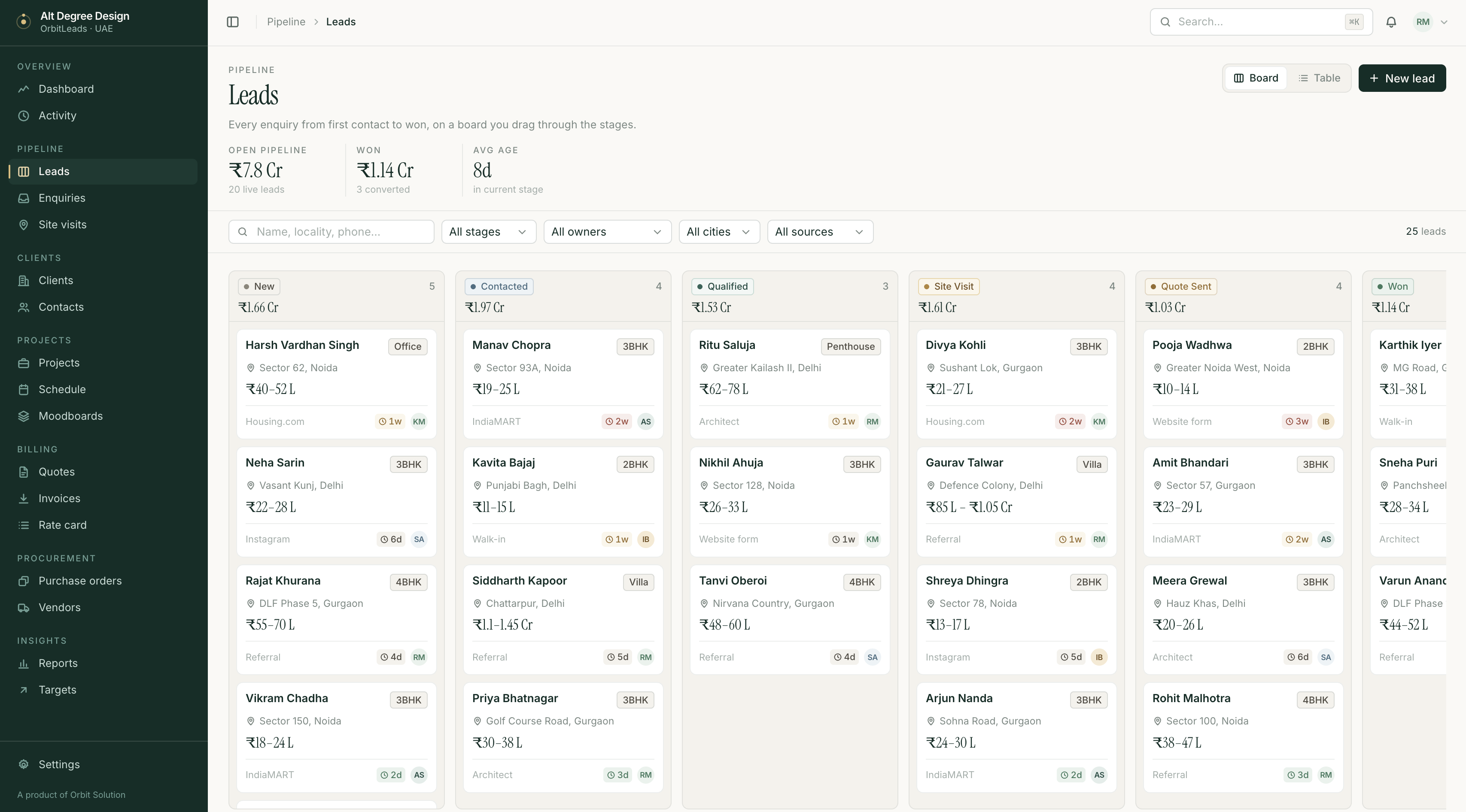Click the Moodboards layers icon
The height and width of the screenshot is (812, 1466).
(x=23, y=416)
